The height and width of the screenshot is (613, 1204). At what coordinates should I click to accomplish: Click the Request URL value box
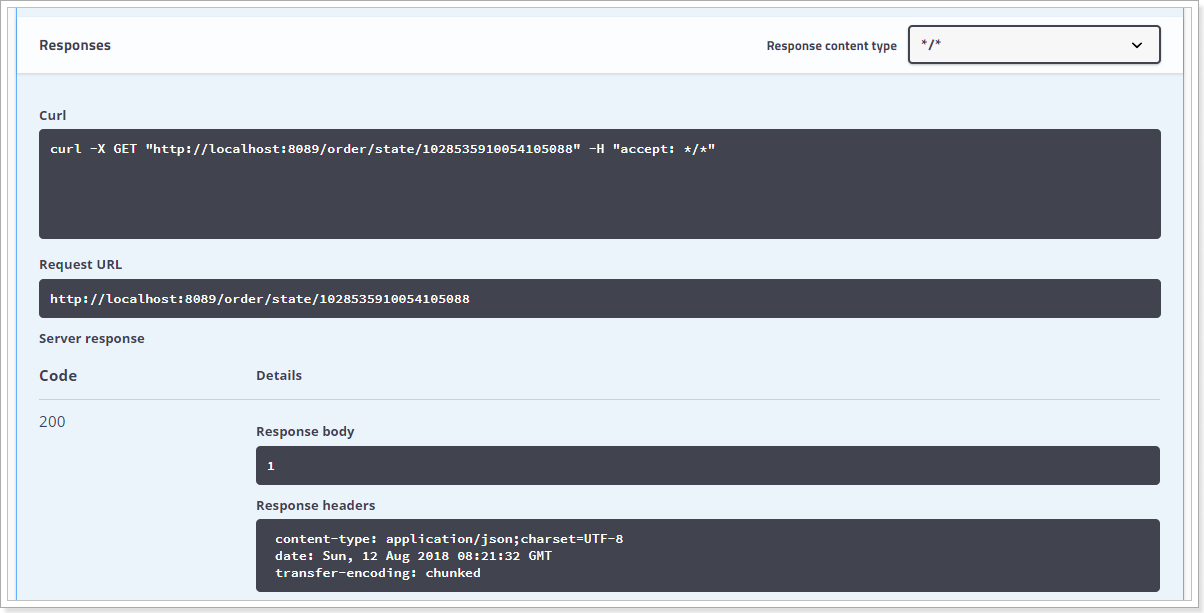(600, 298)
